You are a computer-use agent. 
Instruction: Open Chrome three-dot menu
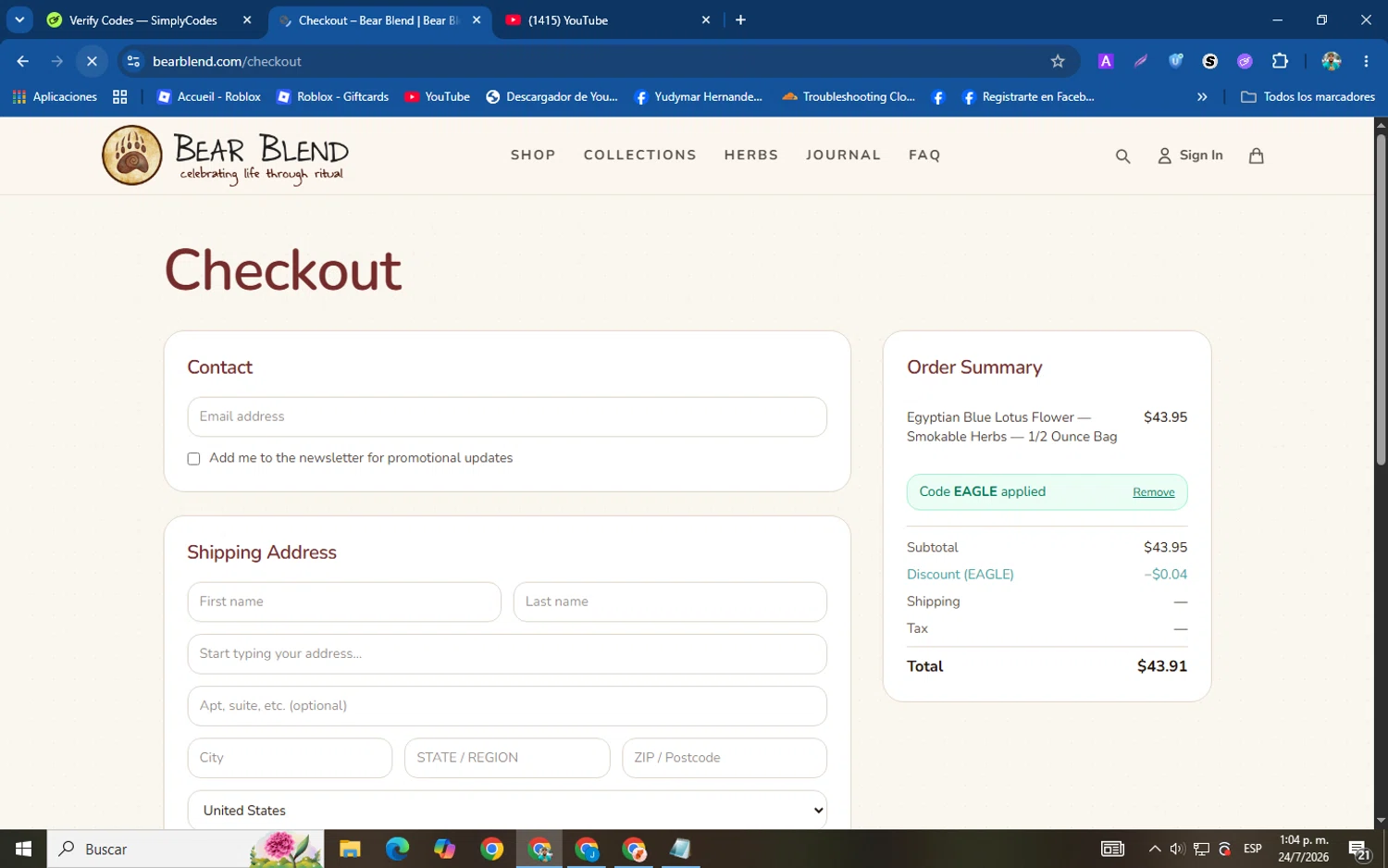(1366, 61)
